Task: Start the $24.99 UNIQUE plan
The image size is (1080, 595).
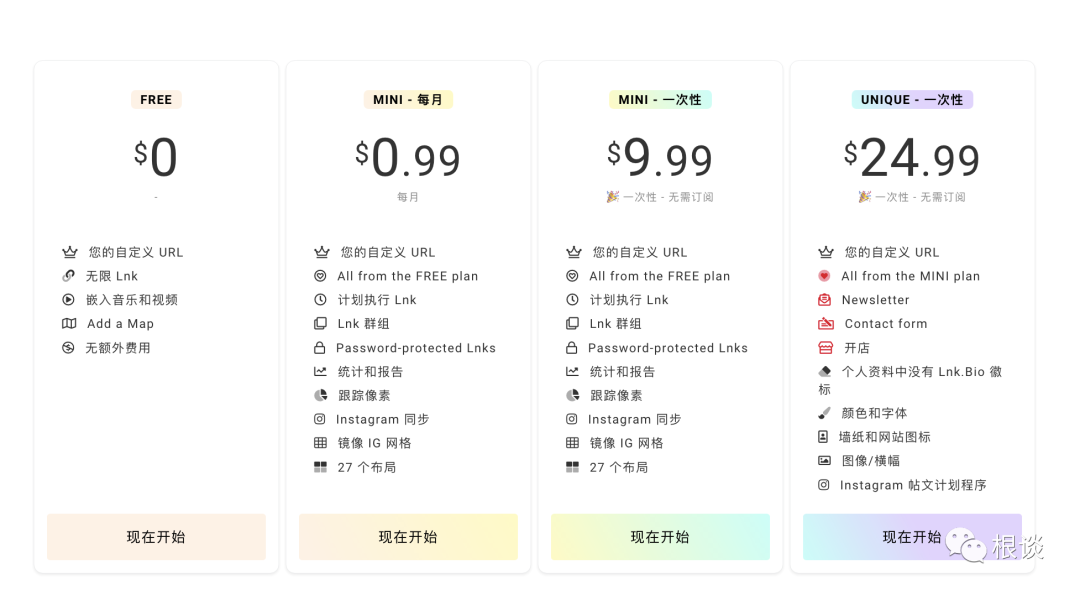Action: click(912, 537)
